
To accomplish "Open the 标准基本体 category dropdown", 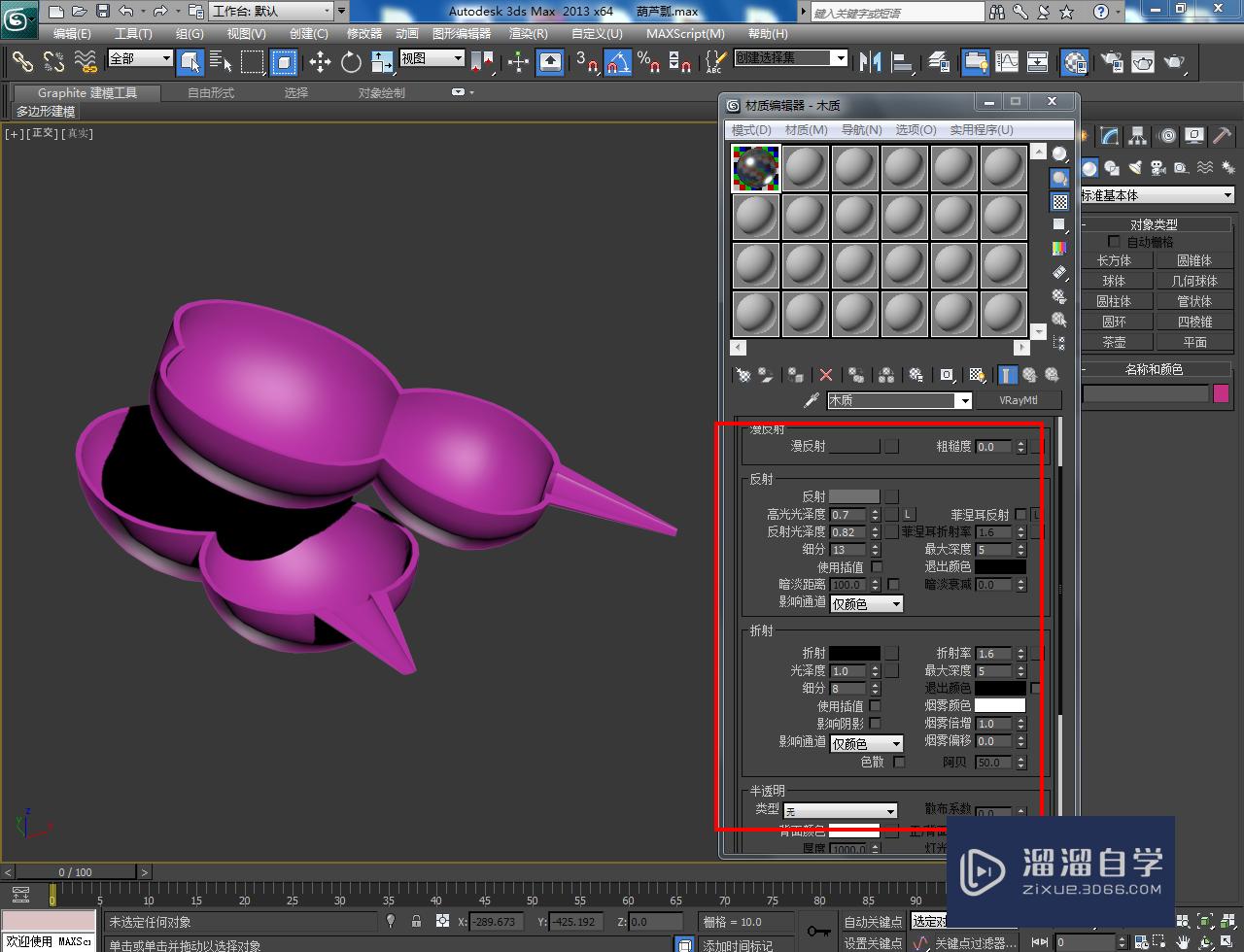I will (x=1157, y=195).
